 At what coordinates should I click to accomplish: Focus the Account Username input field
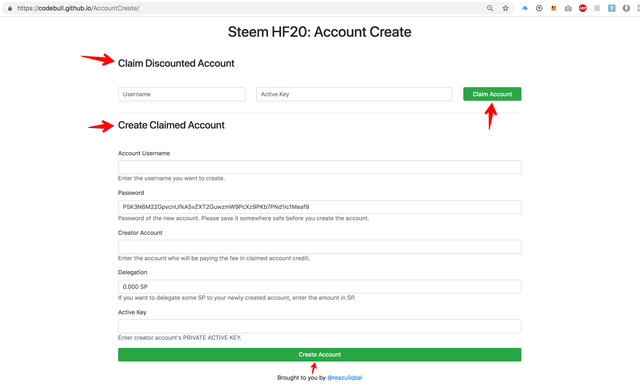click(x=320, y=167)
